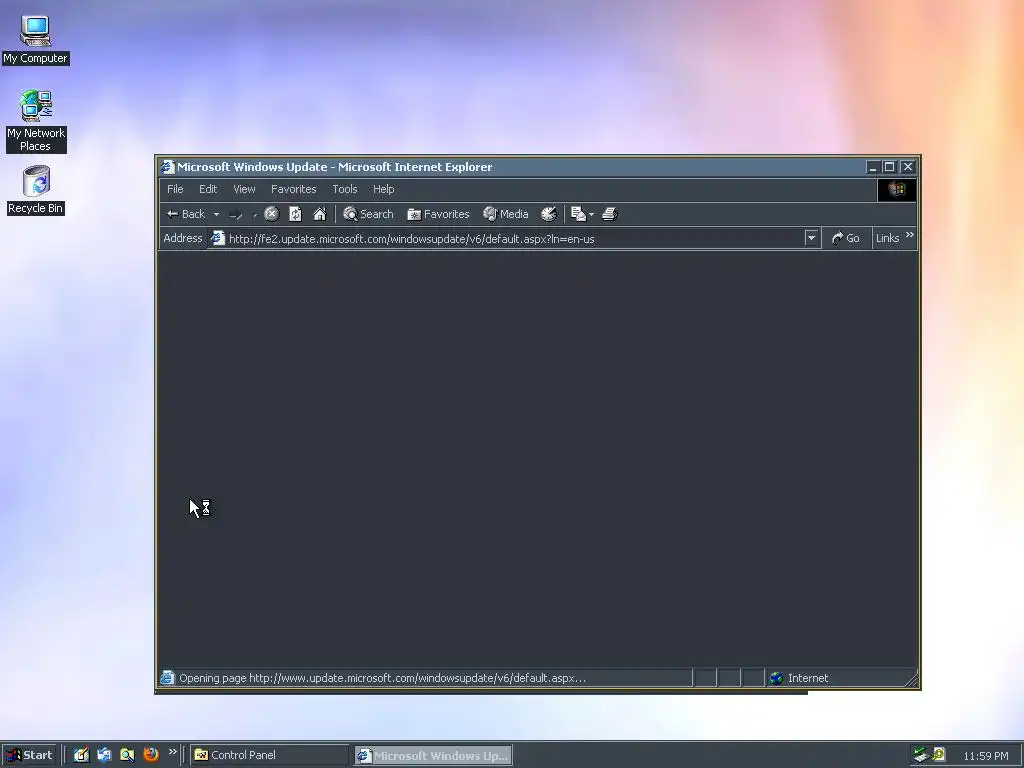Open the Help menu
This screenshot has height=768, width=1024.
tap(384, 189)
